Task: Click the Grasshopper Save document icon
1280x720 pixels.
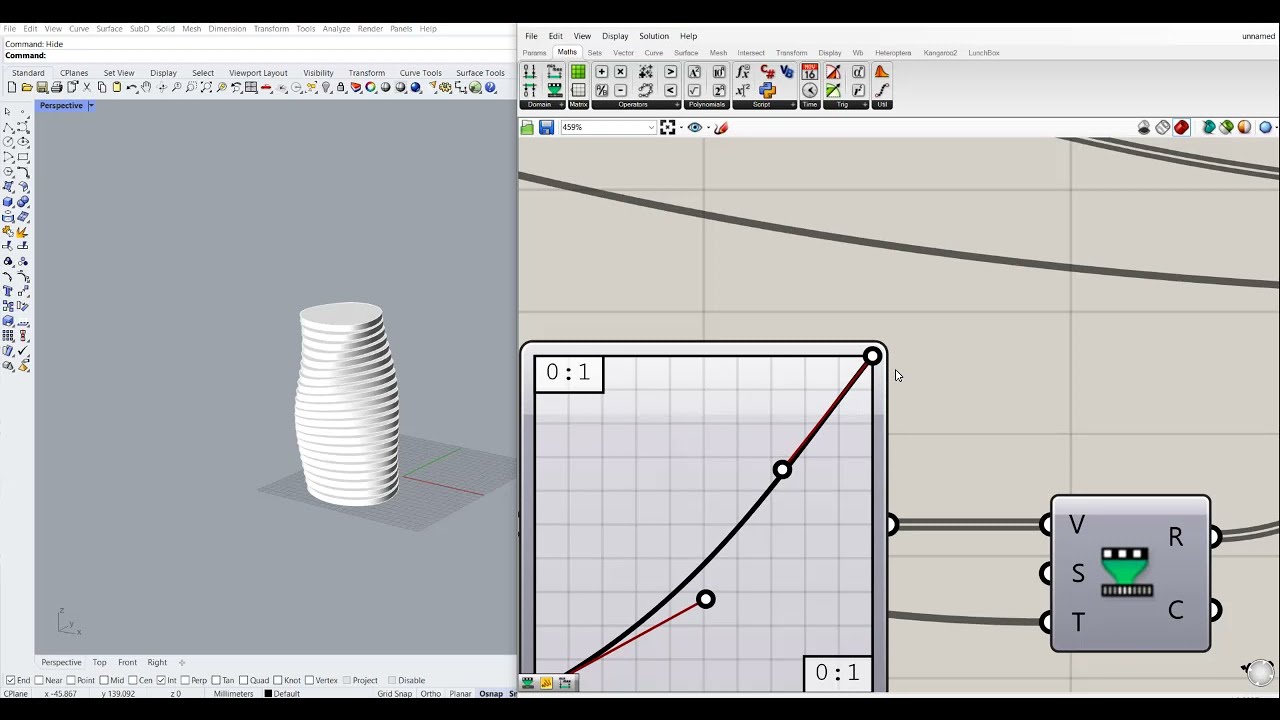Action: pos(546,127)
